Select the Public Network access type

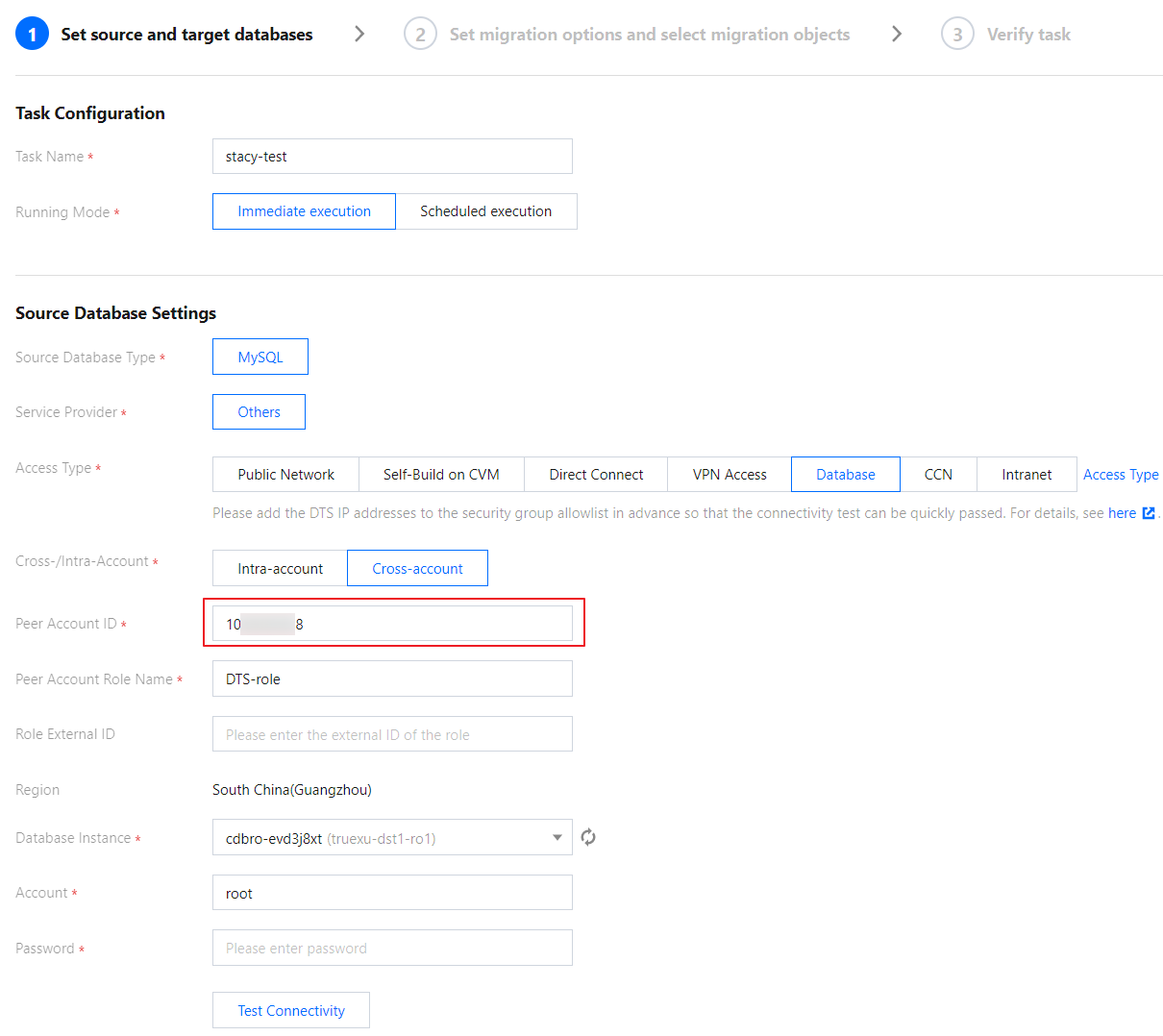pos(285,475)
